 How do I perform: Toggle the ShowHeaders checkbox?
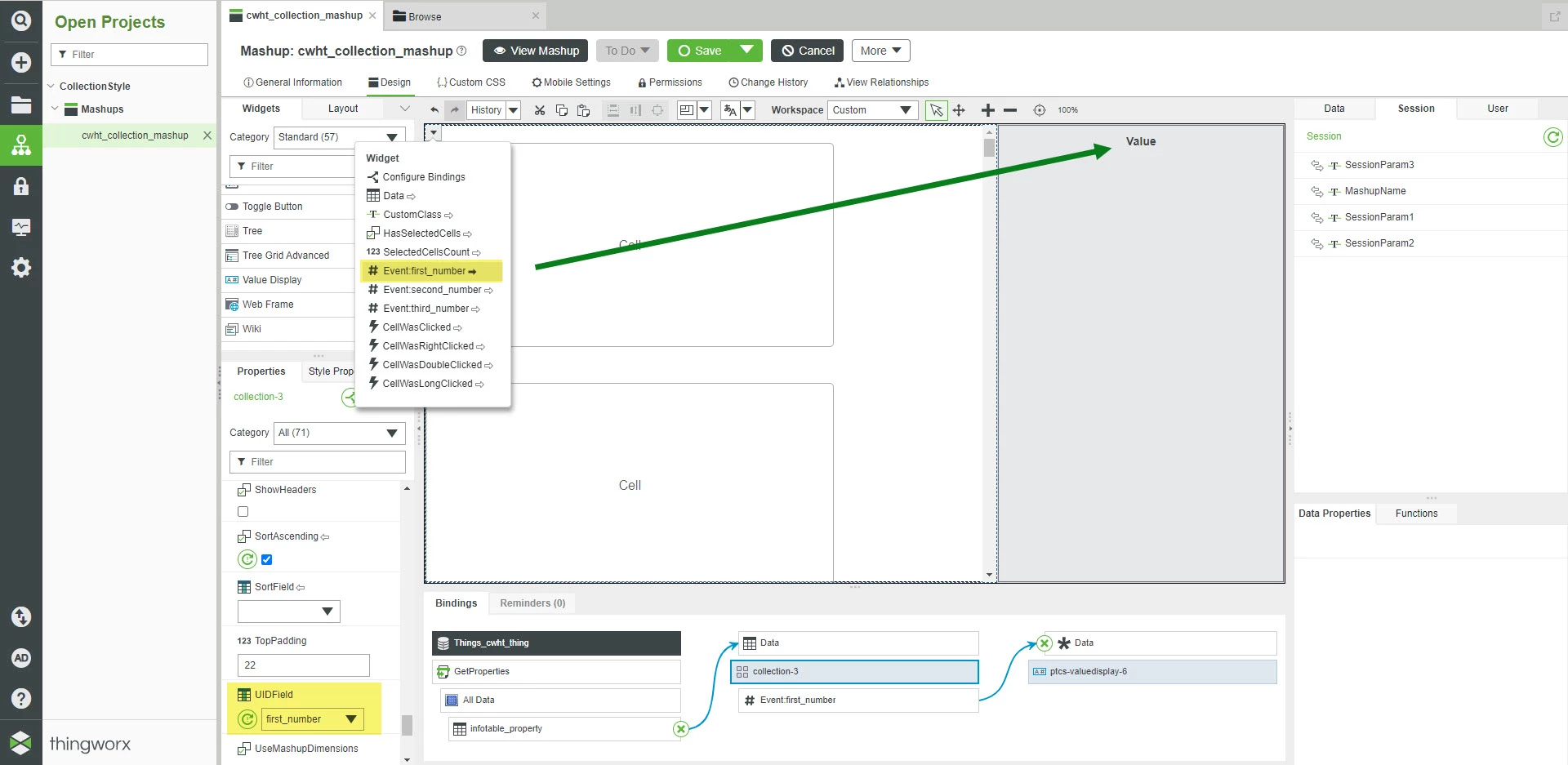[243, 512]
